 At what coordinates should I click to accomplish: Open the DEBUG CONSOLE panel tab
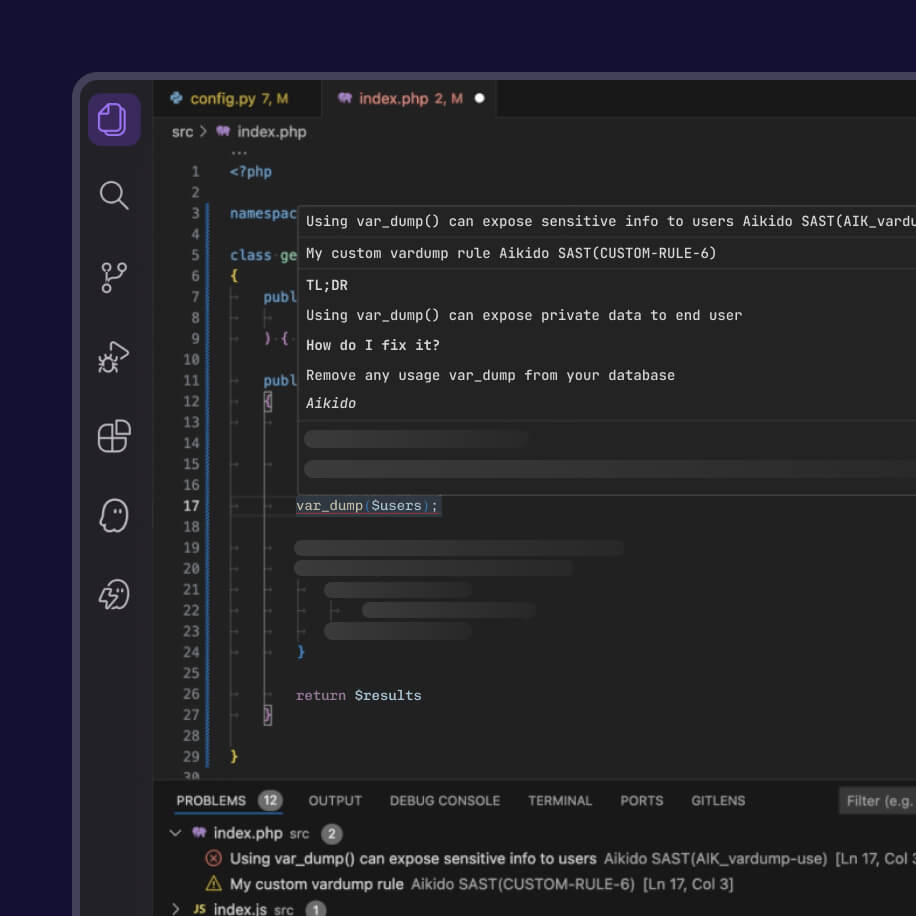click(x=445, y=800)
